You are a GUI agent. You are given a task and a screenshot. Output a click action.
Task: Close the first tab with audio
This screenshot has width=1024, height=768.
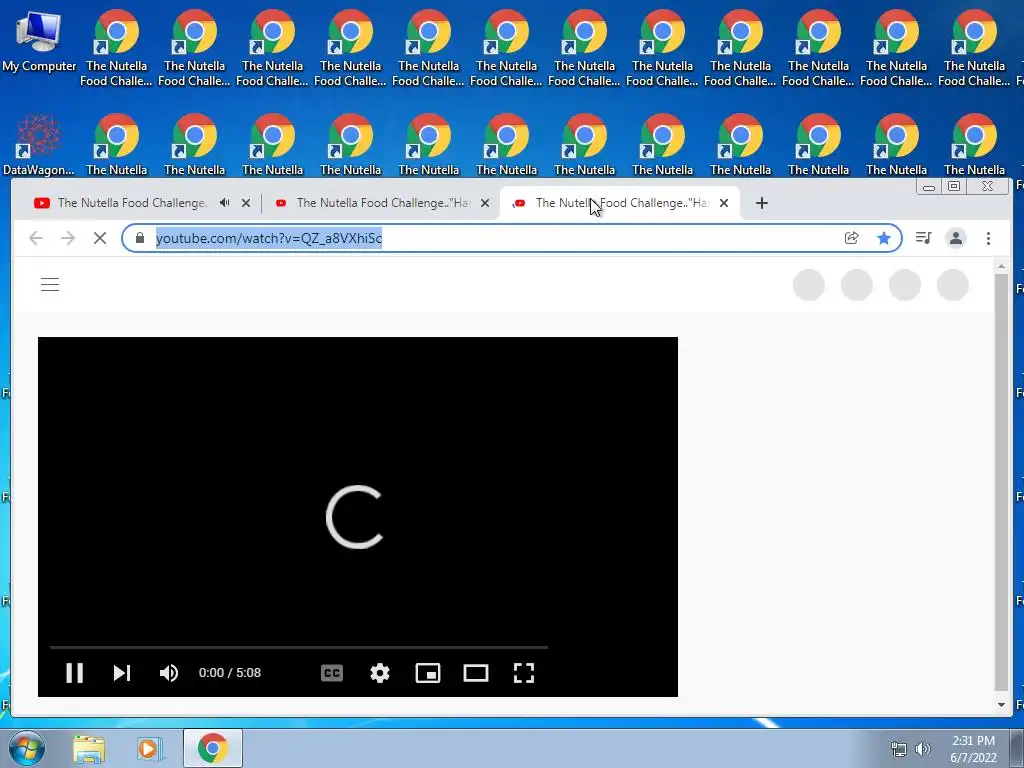(246, 203)
